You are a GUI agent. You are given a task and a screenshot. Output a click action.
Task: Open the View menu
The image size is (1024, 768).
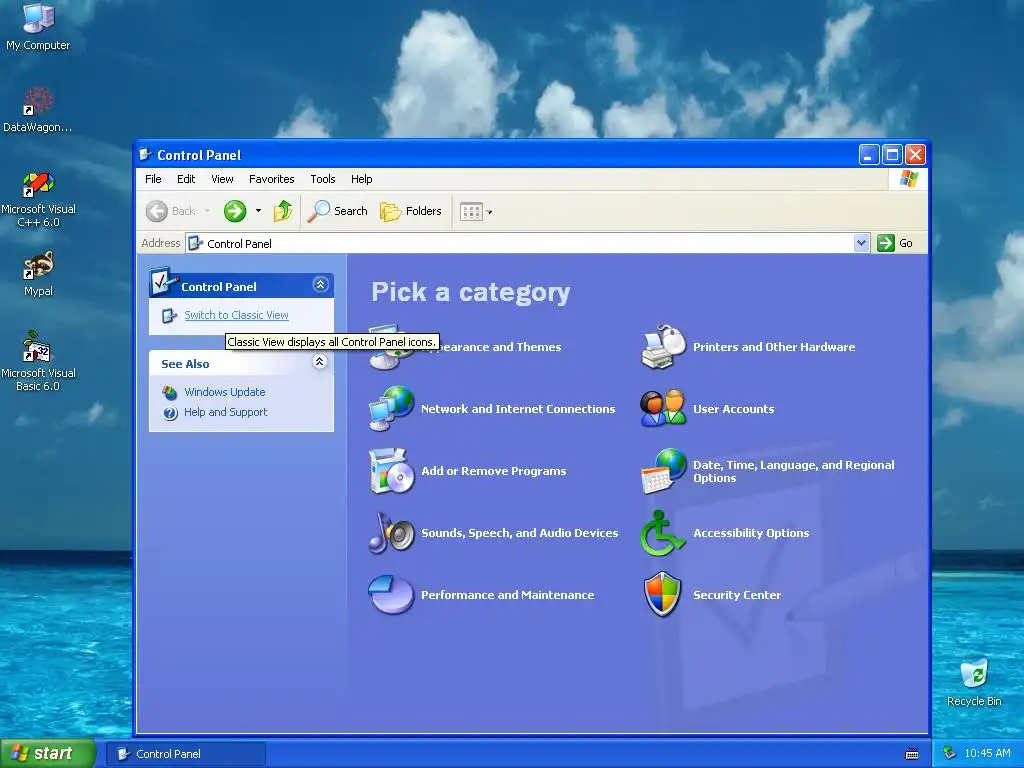click(222, 179)
